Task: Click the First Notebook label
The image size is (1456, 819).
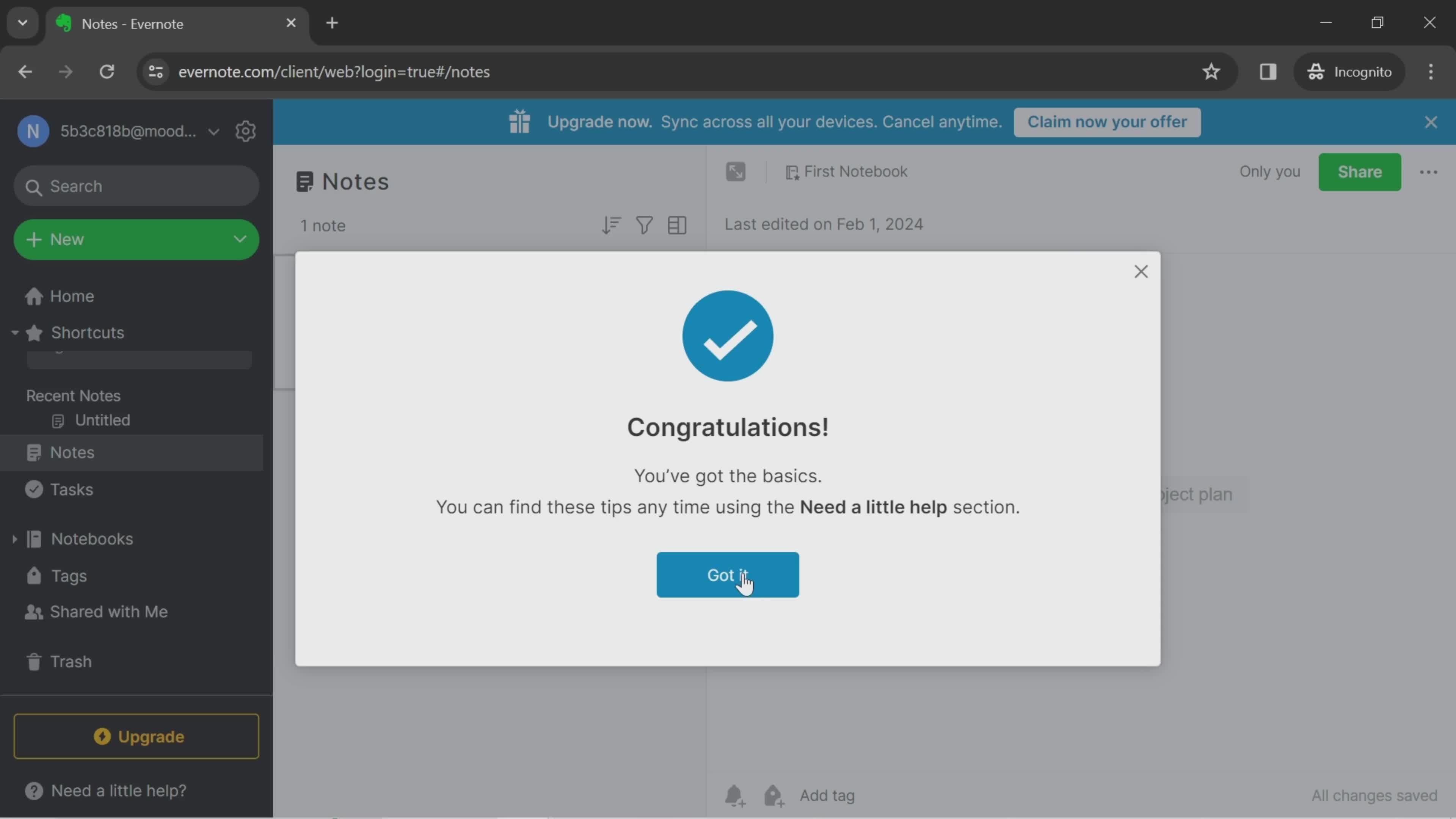Action: click(x=855, y=171)
